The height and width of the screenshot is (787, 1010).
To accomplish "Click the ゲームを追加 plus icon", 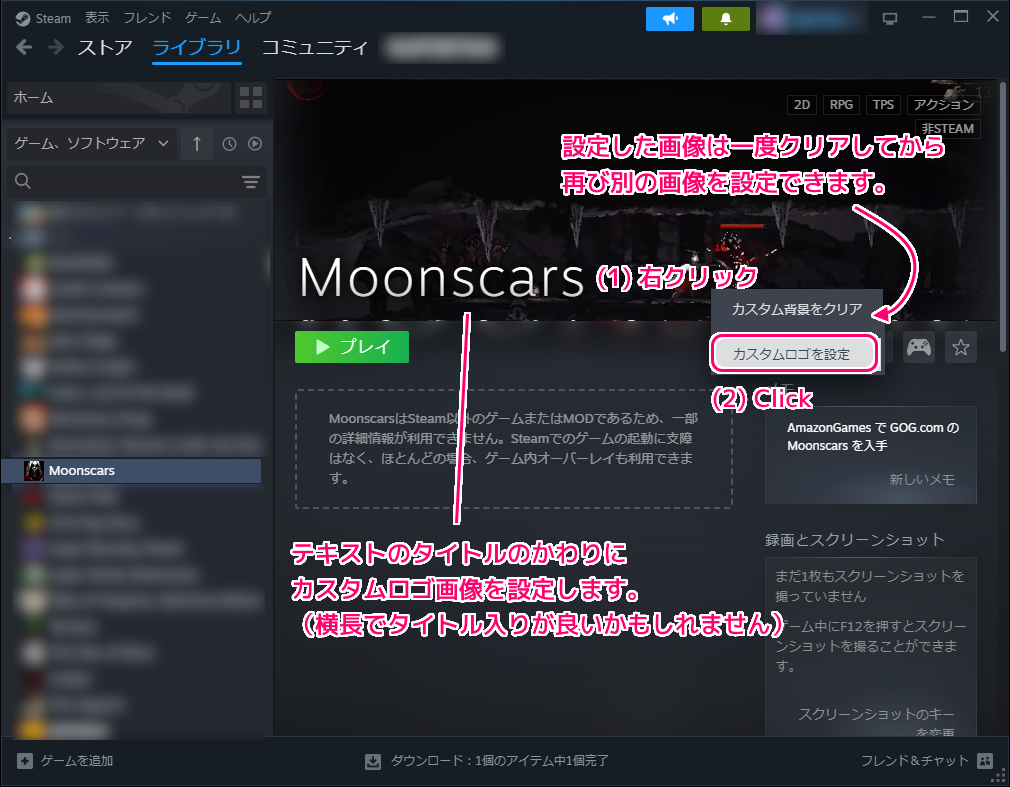I will tap(24, 761).
